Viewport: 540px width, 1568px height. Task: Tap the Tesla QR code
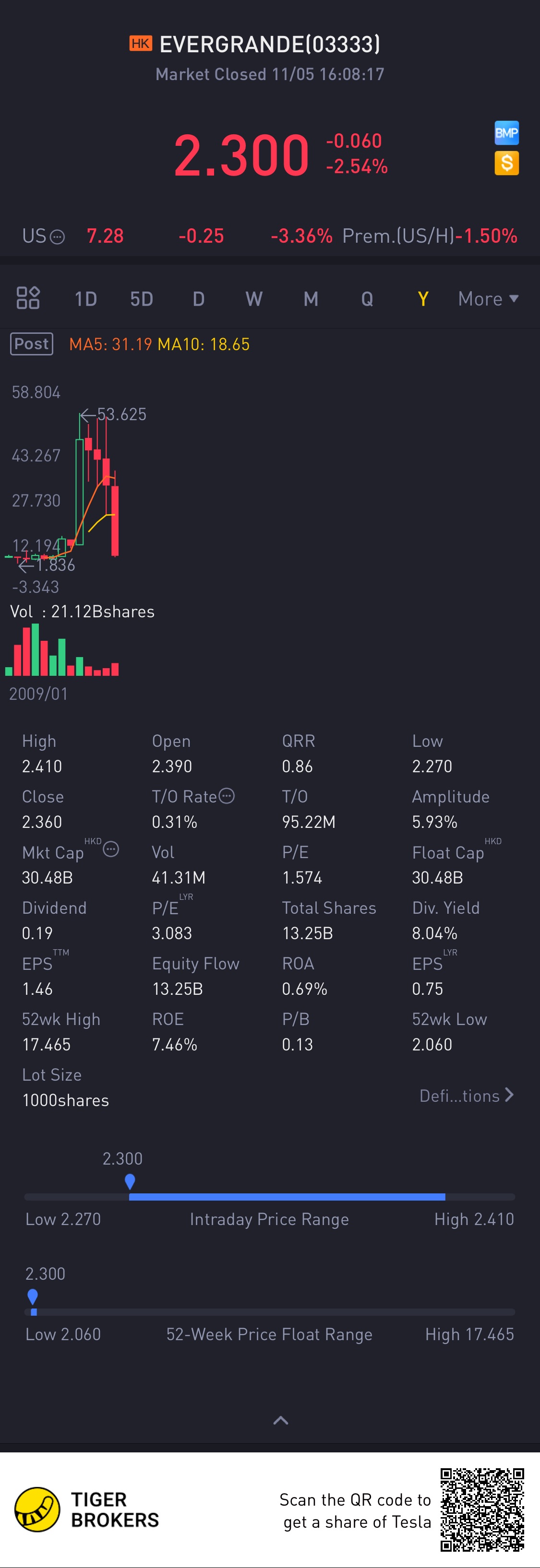click(x=482, y=1509)
